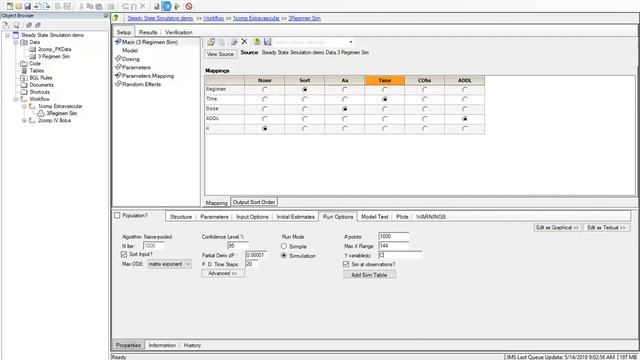Collapse the Steady State Simulation demo tree node
The image size is (640, 360).
pyautogui.click(x=7, y=35)
